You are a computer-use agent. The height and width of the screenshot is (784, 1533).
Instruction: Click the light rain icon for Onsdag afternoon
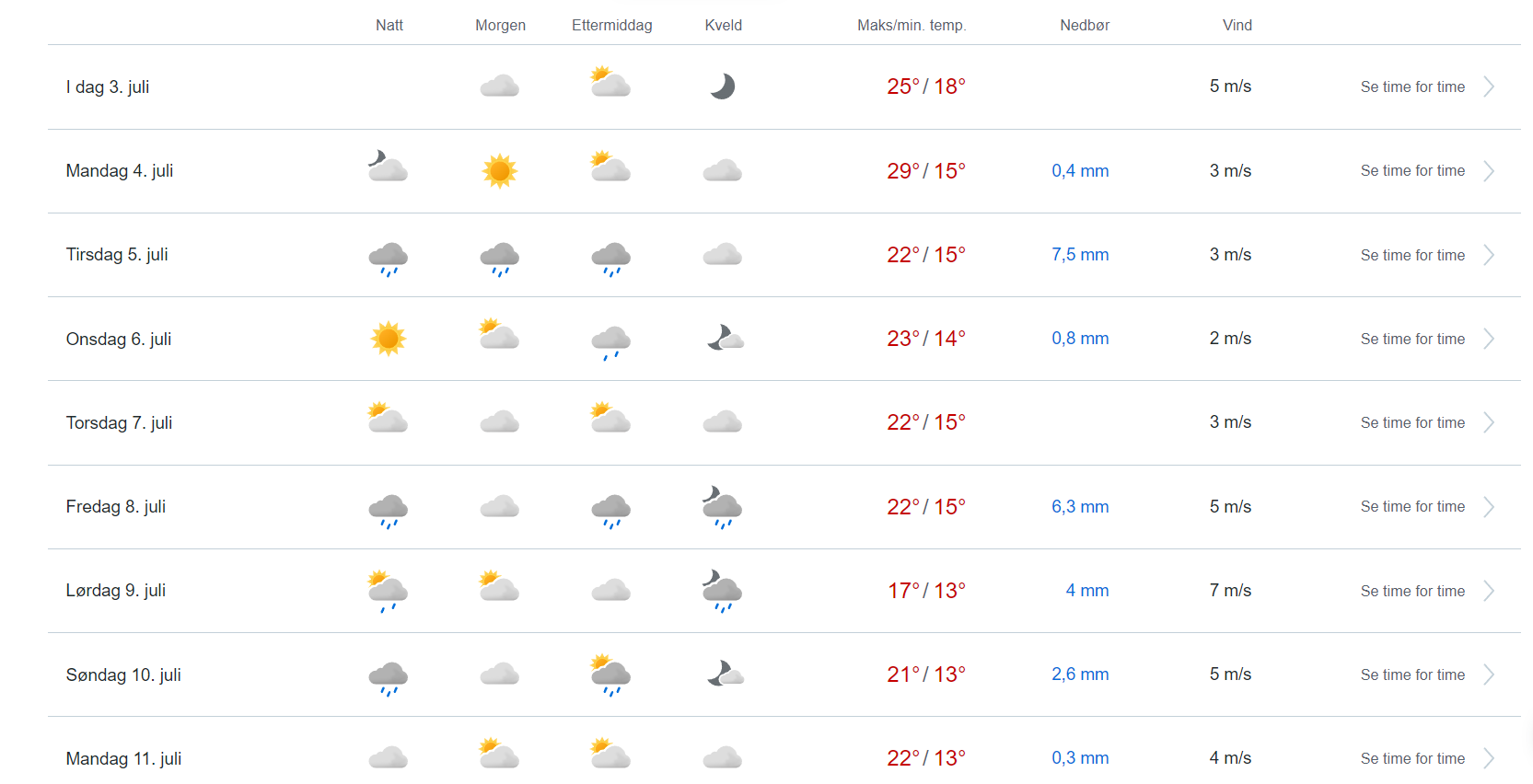coord(611,341)
